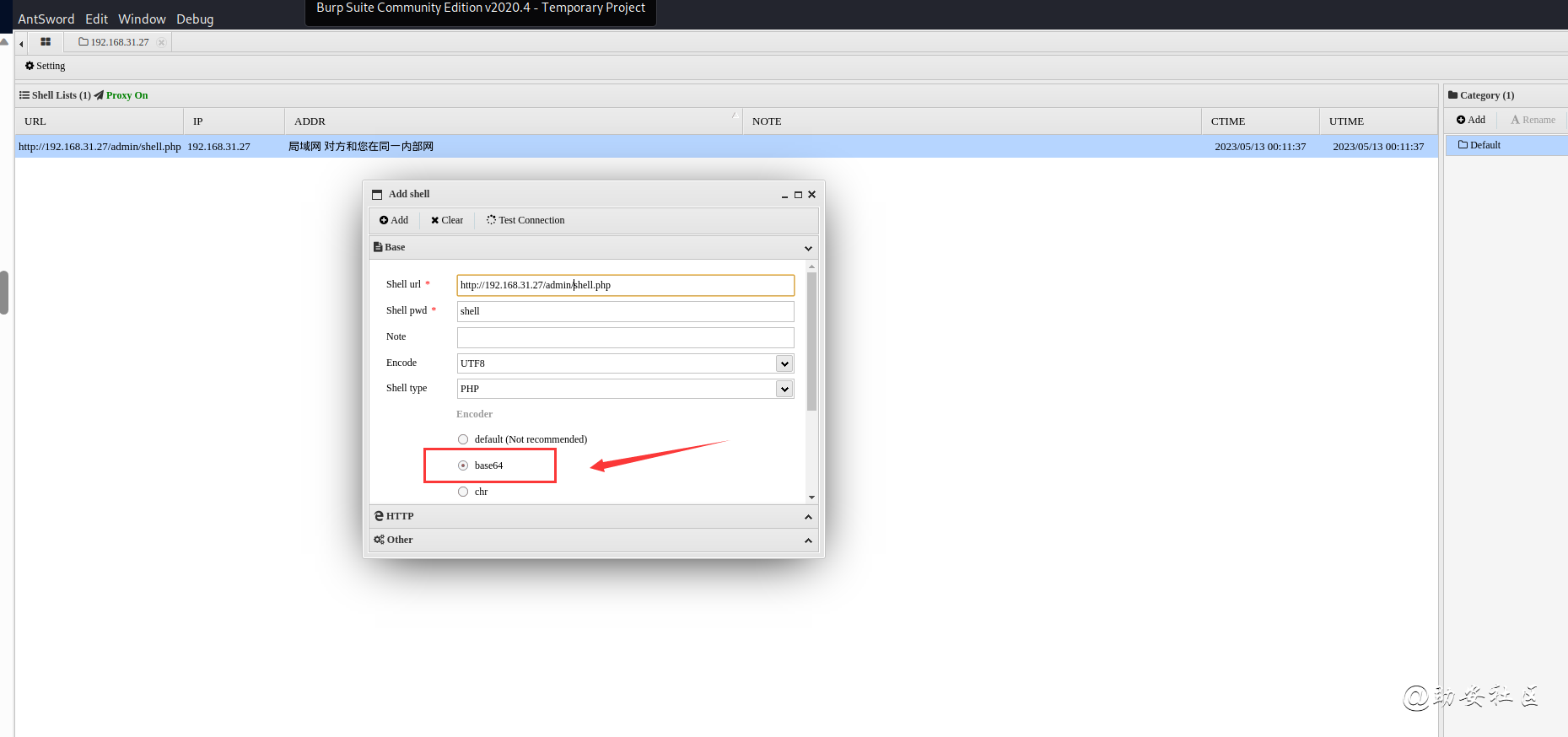Click the Proxy On indicator
This screenshot has height=737, width=1568.
pos(121,95)
